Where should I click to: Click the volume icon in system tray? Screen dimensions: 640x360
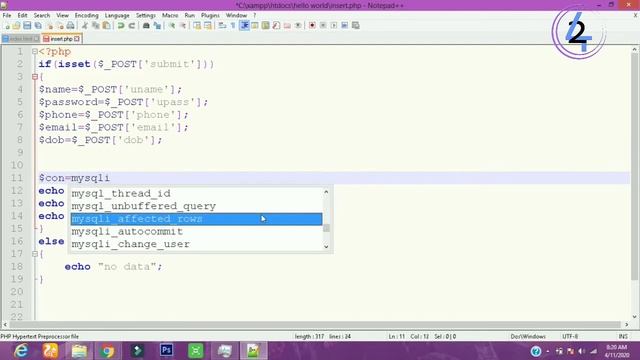[582, 351]
